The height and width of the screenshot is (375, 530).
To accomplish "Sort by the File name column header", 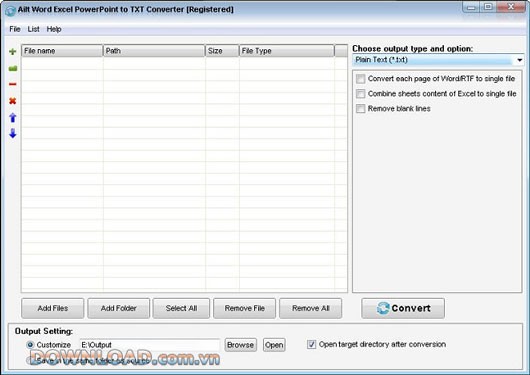I will coord(62,51).
